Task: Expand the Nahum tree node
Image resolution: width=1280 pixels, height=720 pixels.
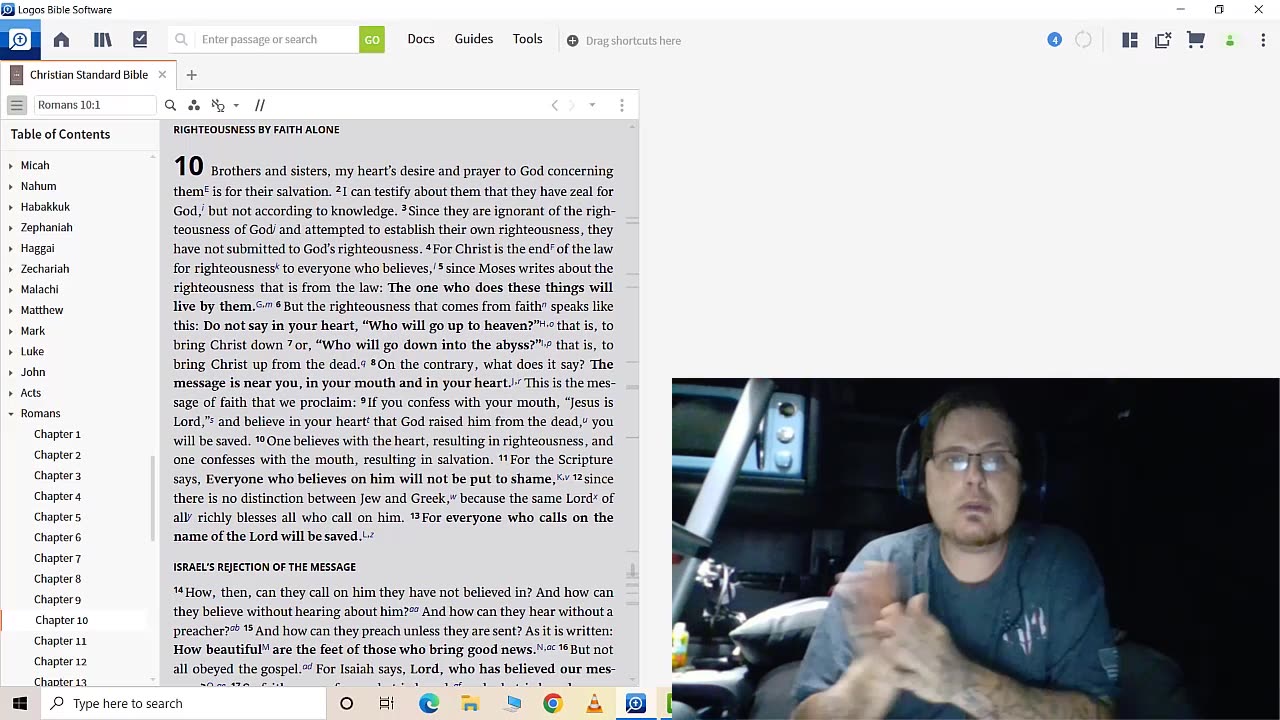Action: (11, 187)
